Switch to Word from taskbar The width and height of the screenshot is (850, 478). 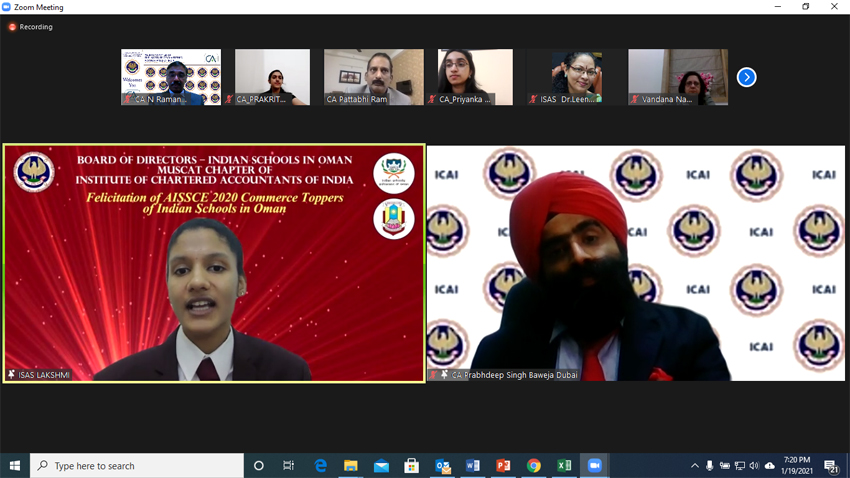473,466
